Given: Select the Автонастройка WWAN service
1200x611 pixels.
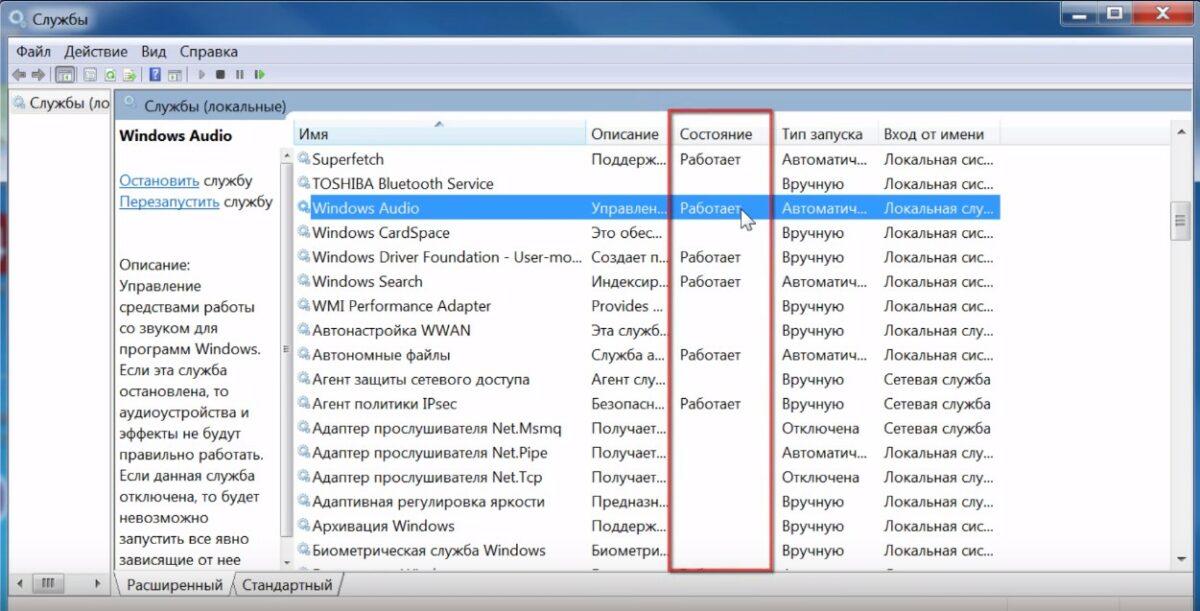Looking at the screenshot, I should tap(647, 330).
